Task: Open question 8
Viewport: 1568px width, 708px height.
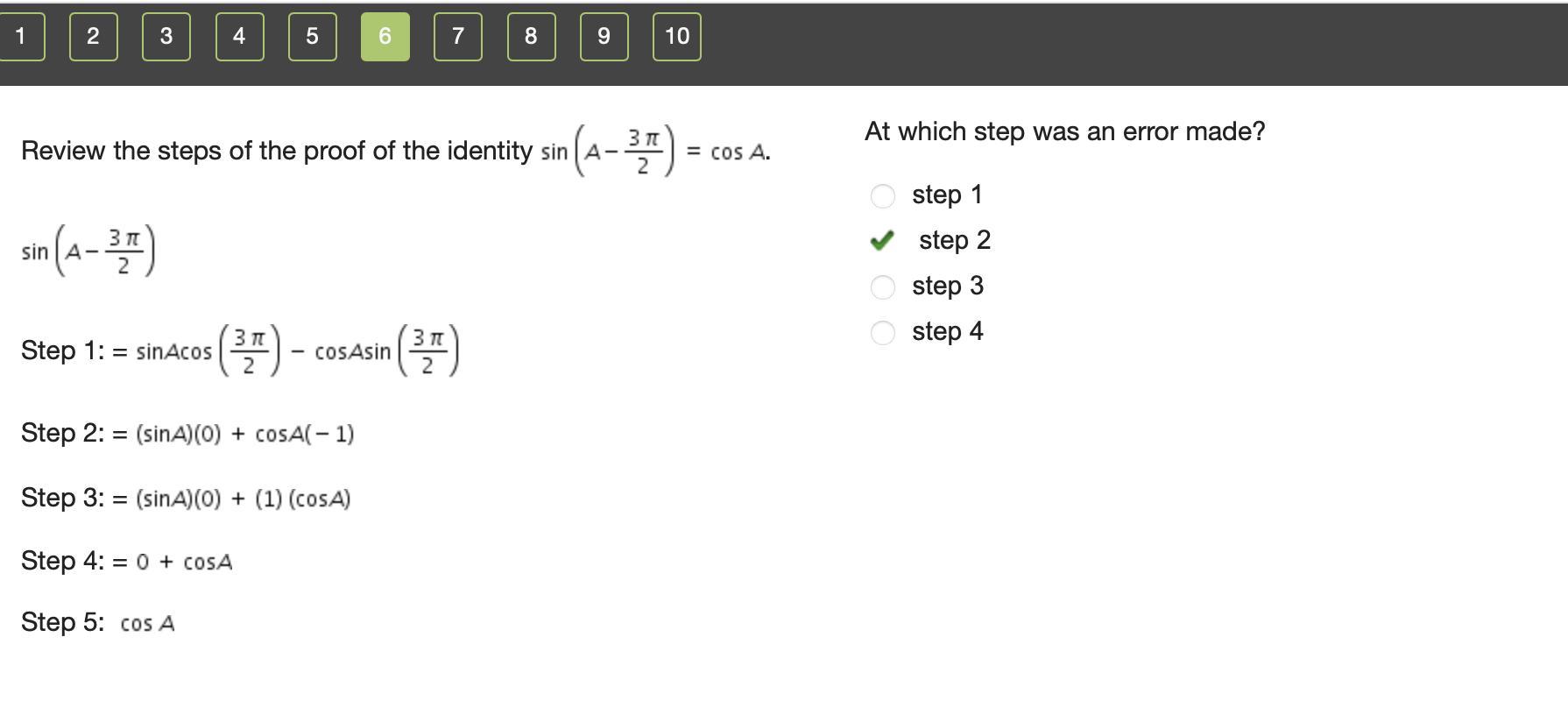Action: [x=531, y=37]
